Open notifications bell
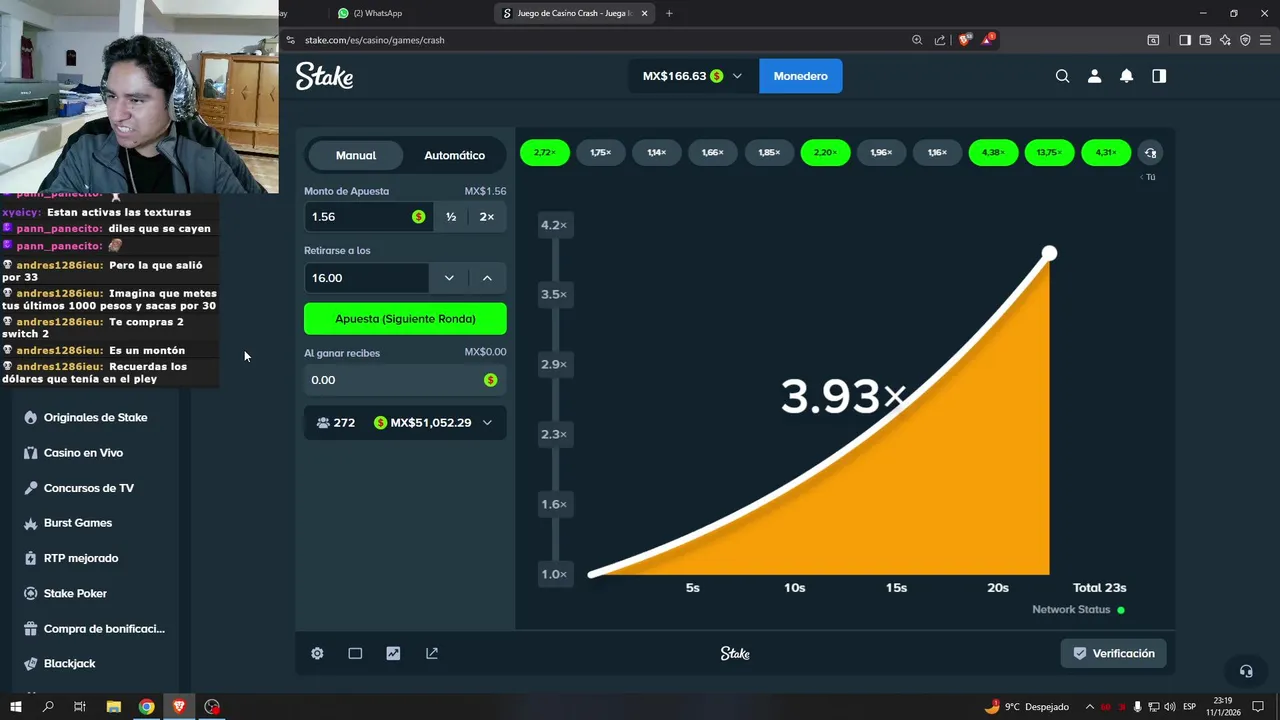 pos(1126,76)
